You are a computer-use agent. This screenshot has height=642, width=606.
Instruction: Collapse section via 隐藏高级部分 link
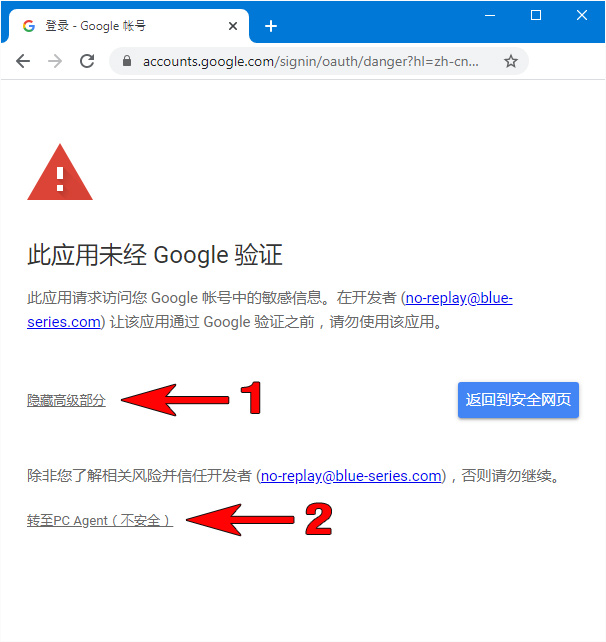click(66, 400)
